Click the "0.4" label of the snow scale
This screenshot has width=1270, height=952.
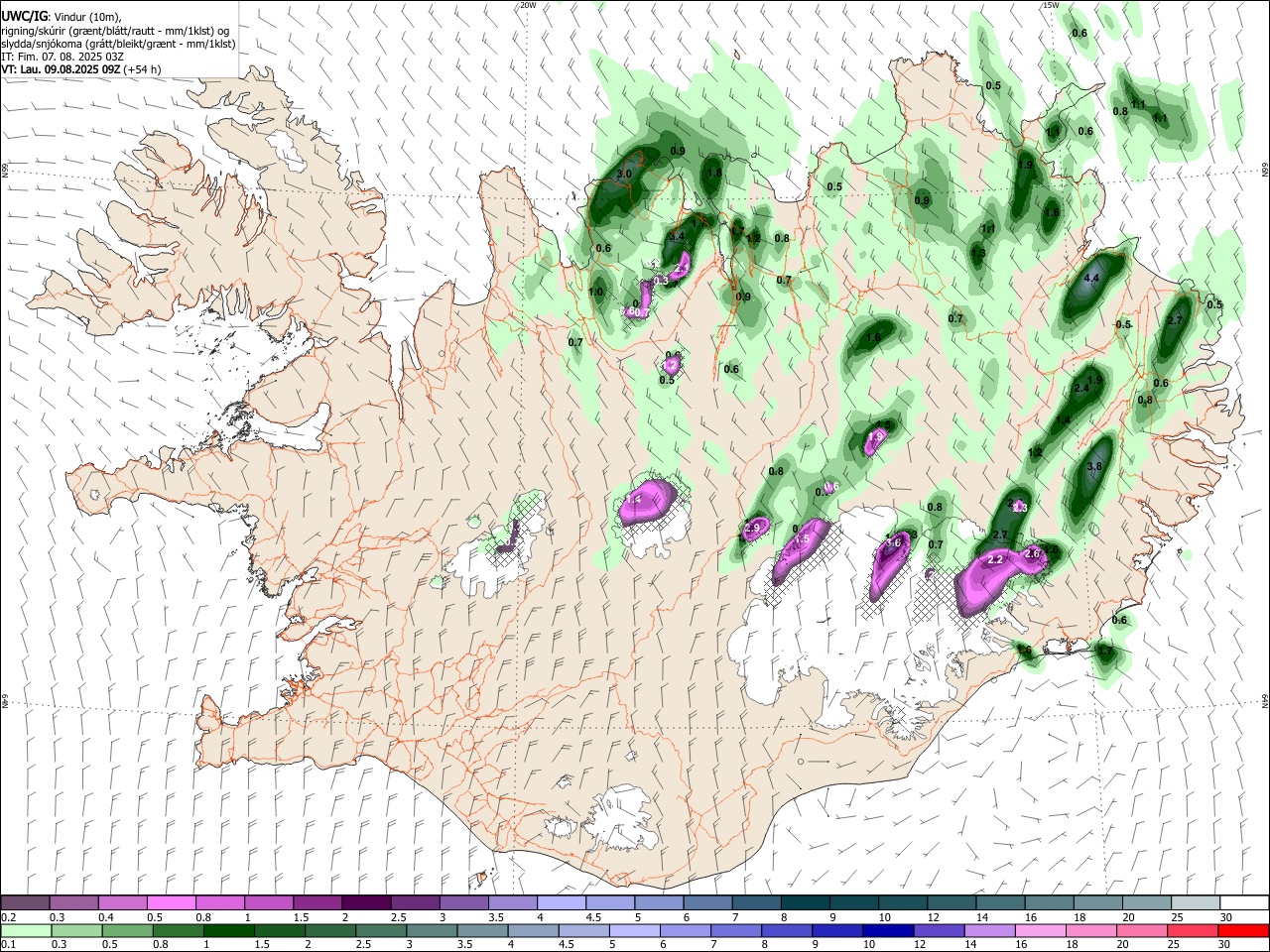[105, 917]
